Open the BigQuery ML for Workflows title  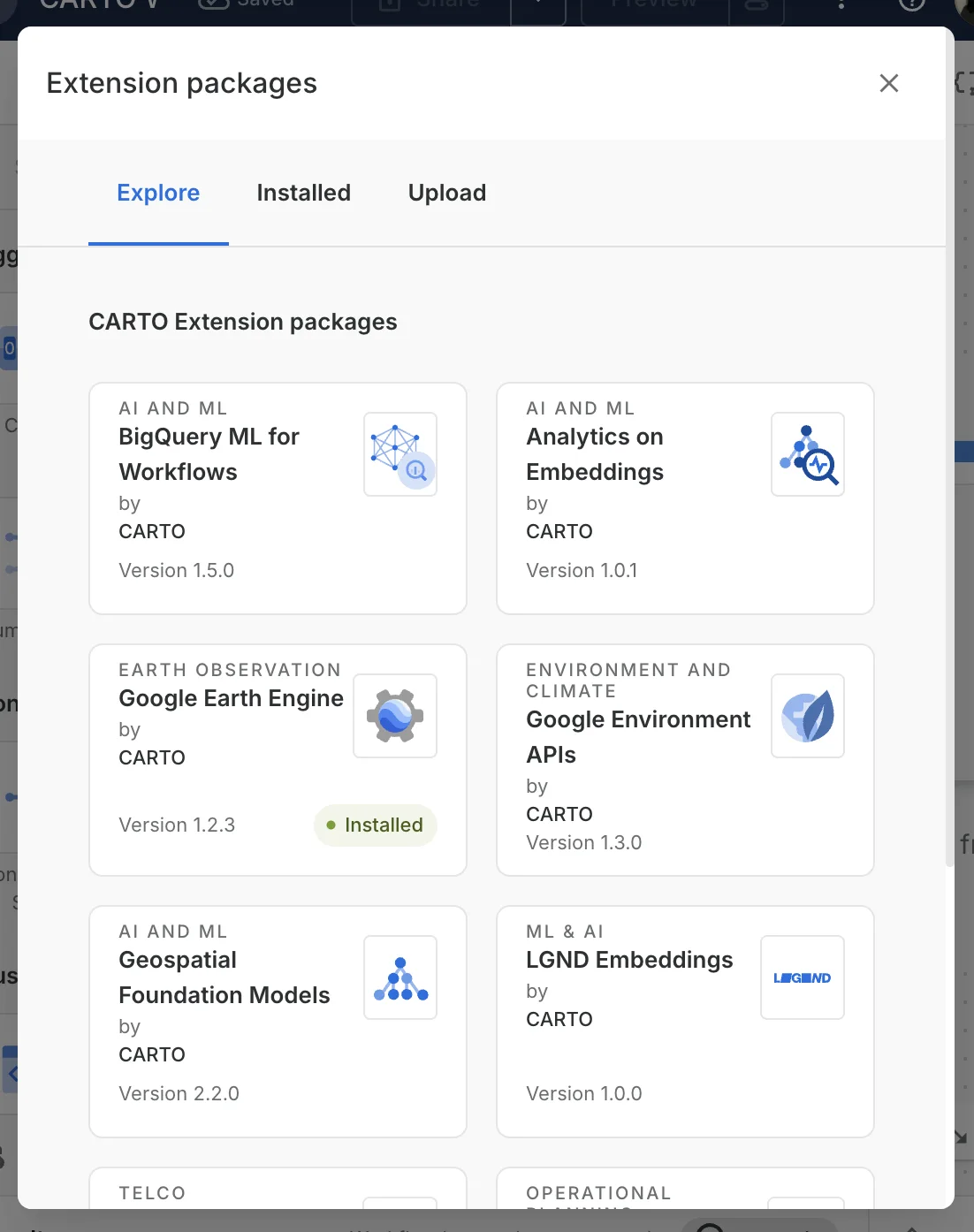tap(209, 454)
